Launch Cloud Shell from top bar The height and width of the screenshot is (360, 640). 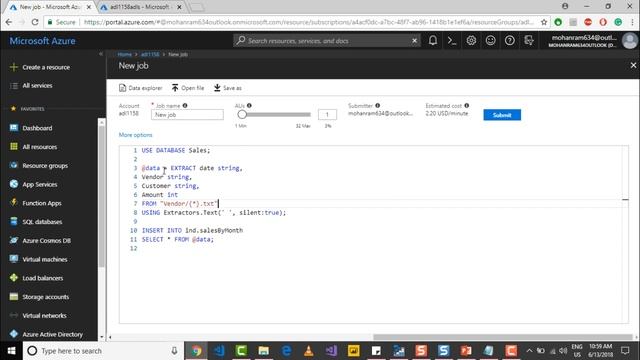pos(452,40)
